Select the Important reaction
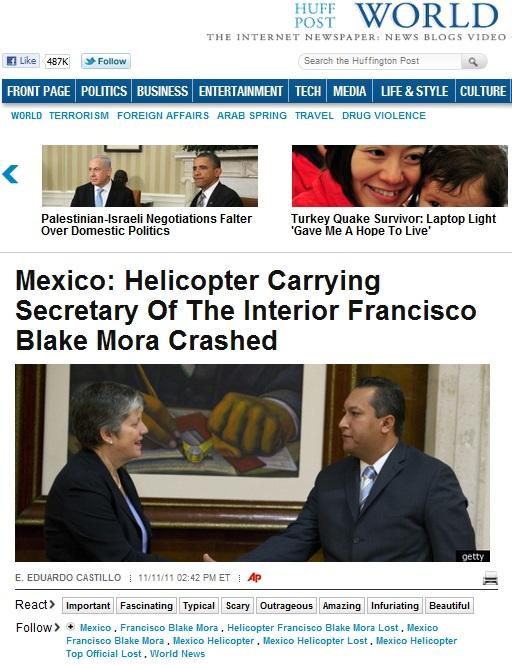This screenshot has height=665, width=512. pyautogui.click(x=88, y=606)
